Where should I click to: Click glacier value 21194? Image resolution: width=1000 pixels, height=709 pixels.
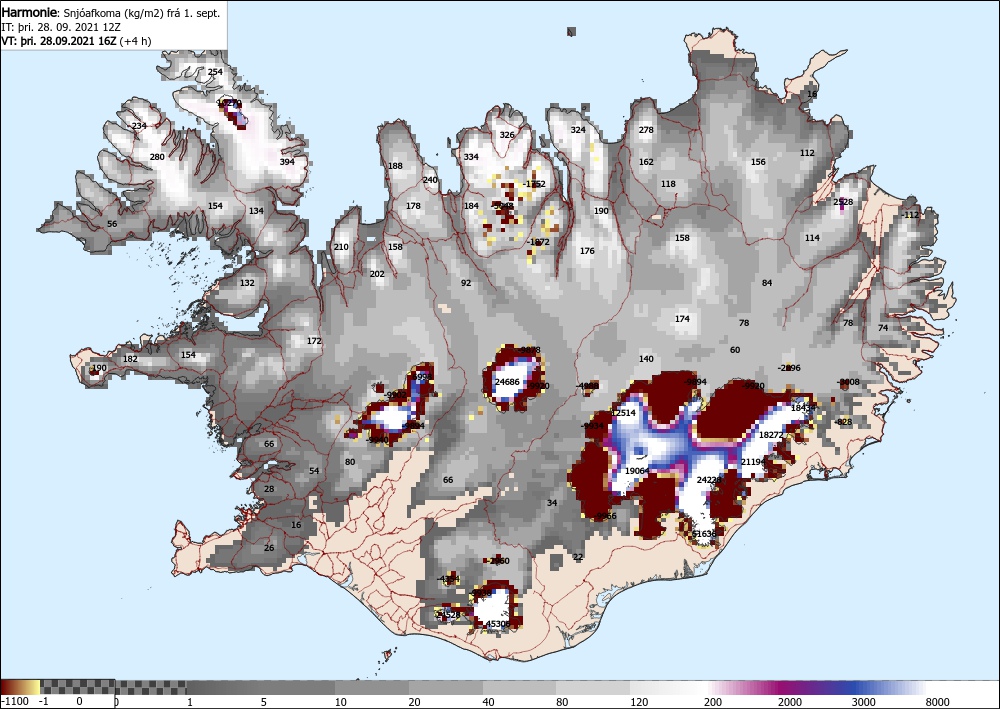point(753,462)
